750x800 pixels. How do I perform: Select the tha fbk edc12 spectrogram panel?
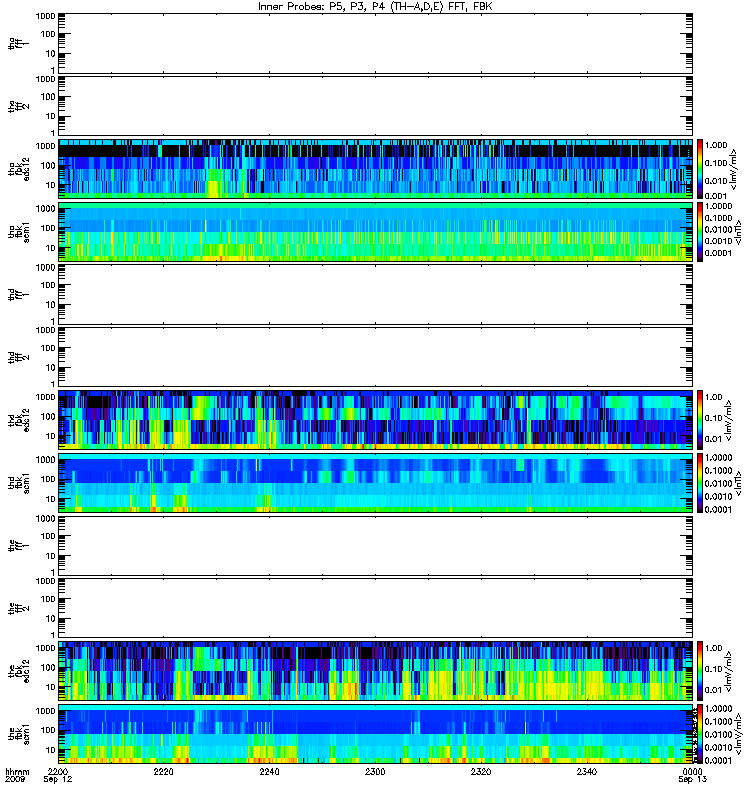[376, 169]
